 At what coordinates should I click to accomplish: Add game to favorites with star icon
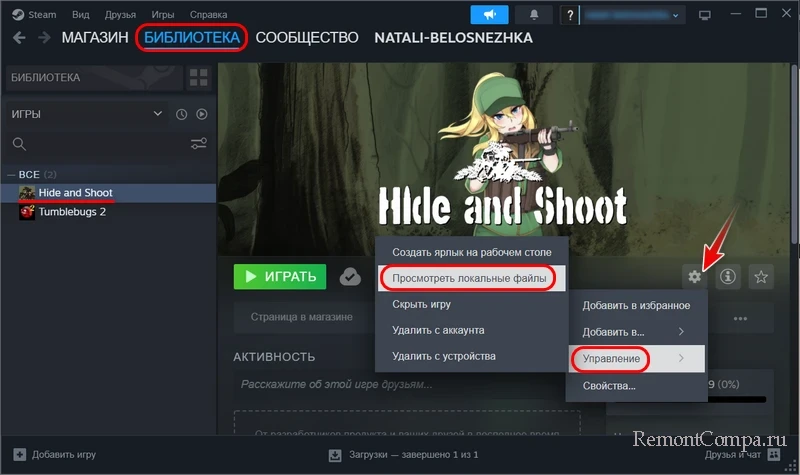click(761, 277)
